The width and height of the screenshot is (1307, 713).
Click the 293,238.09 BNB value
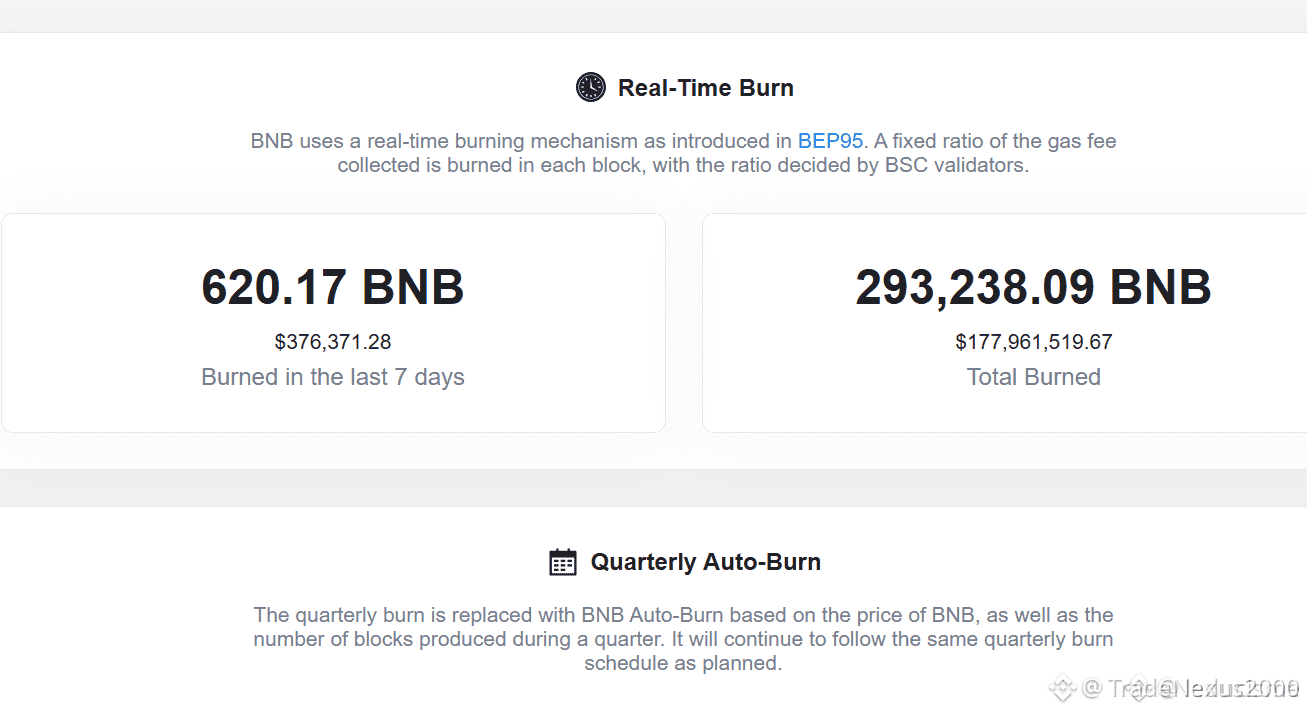pyautogui.click(x=1034, y=288)
